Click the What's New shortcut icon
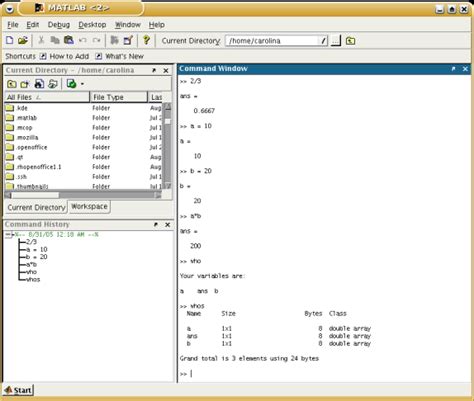 (98, 56)
